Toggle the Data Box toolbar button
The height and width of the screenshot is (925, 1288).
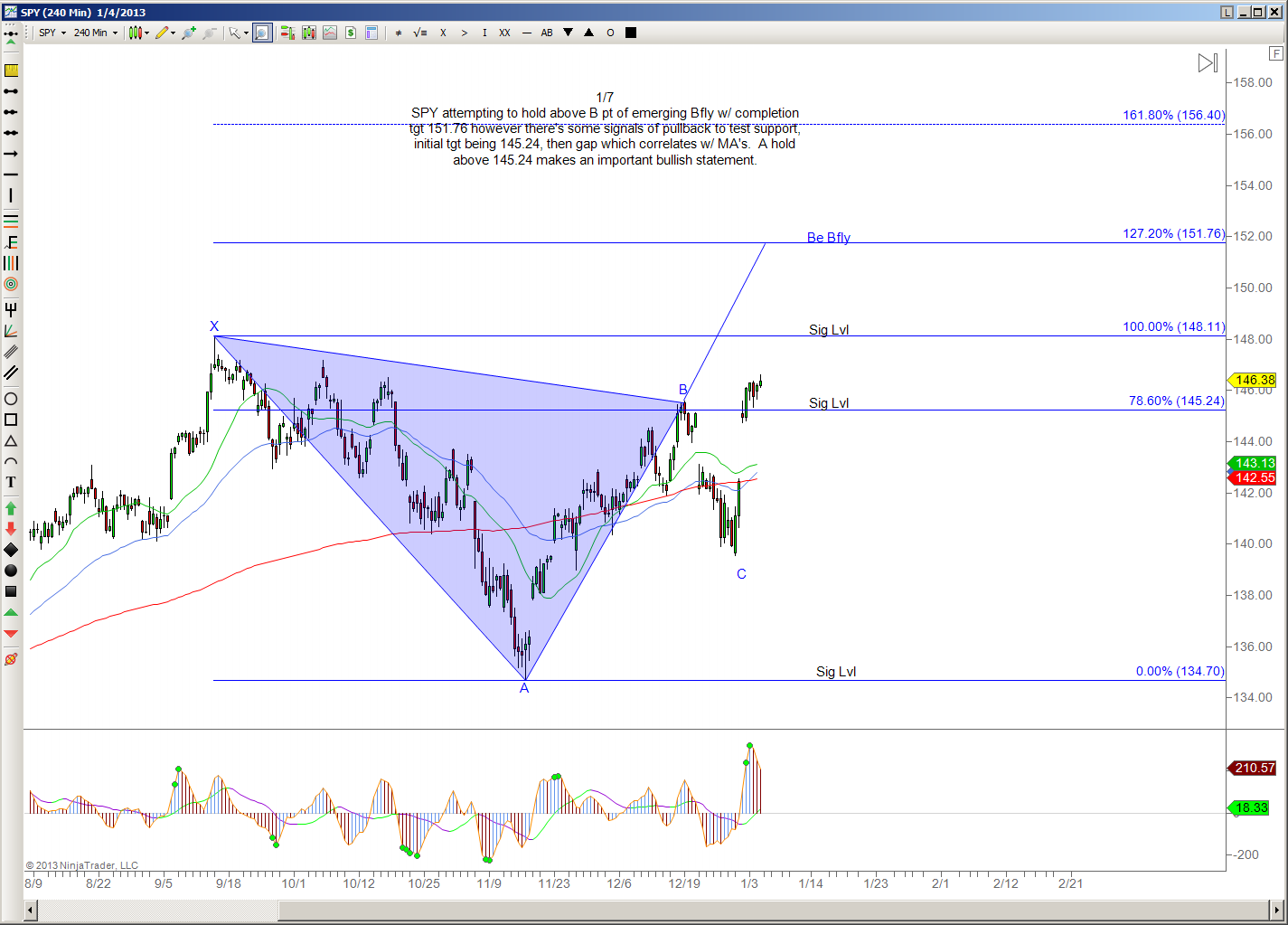click(x=371, y=33)
